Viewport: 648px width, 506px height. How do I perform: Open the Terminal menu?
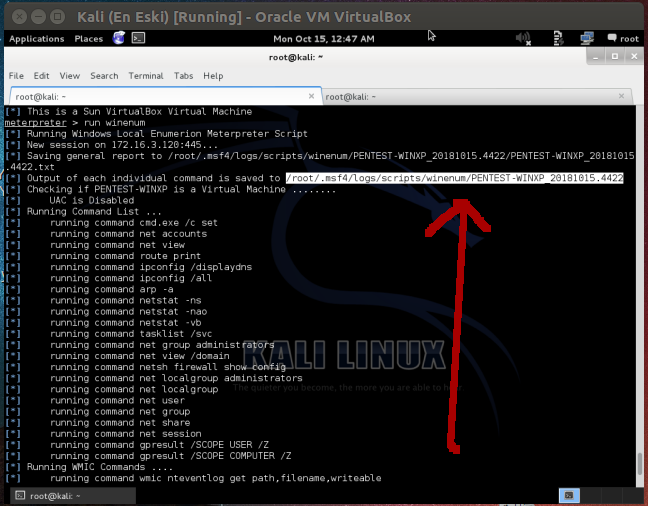click(146, 76)
